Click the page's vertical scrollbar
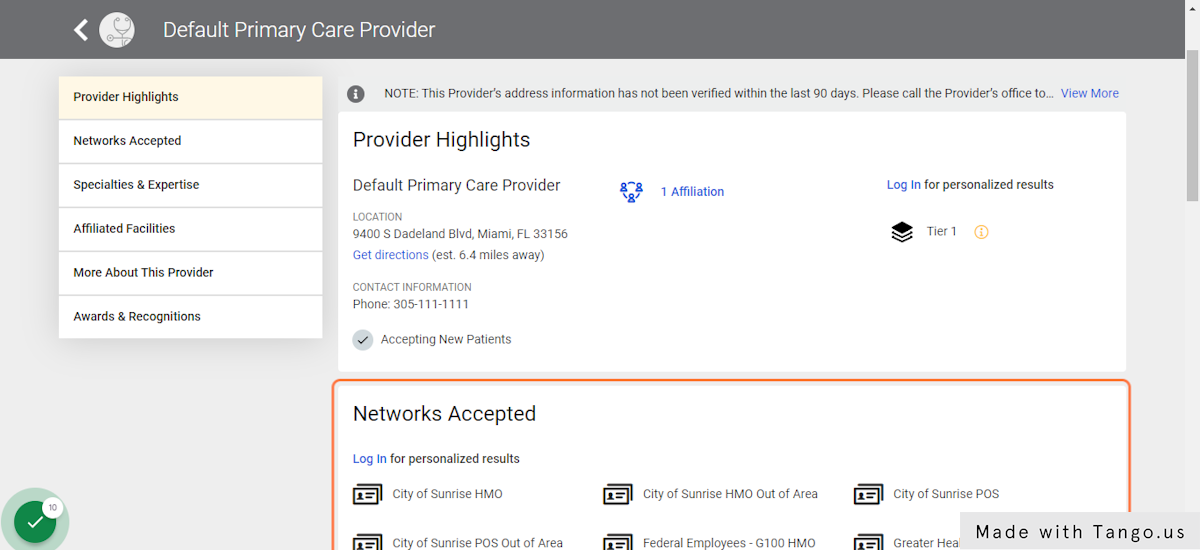The image size is (1200, 550). coord(1192,275)
